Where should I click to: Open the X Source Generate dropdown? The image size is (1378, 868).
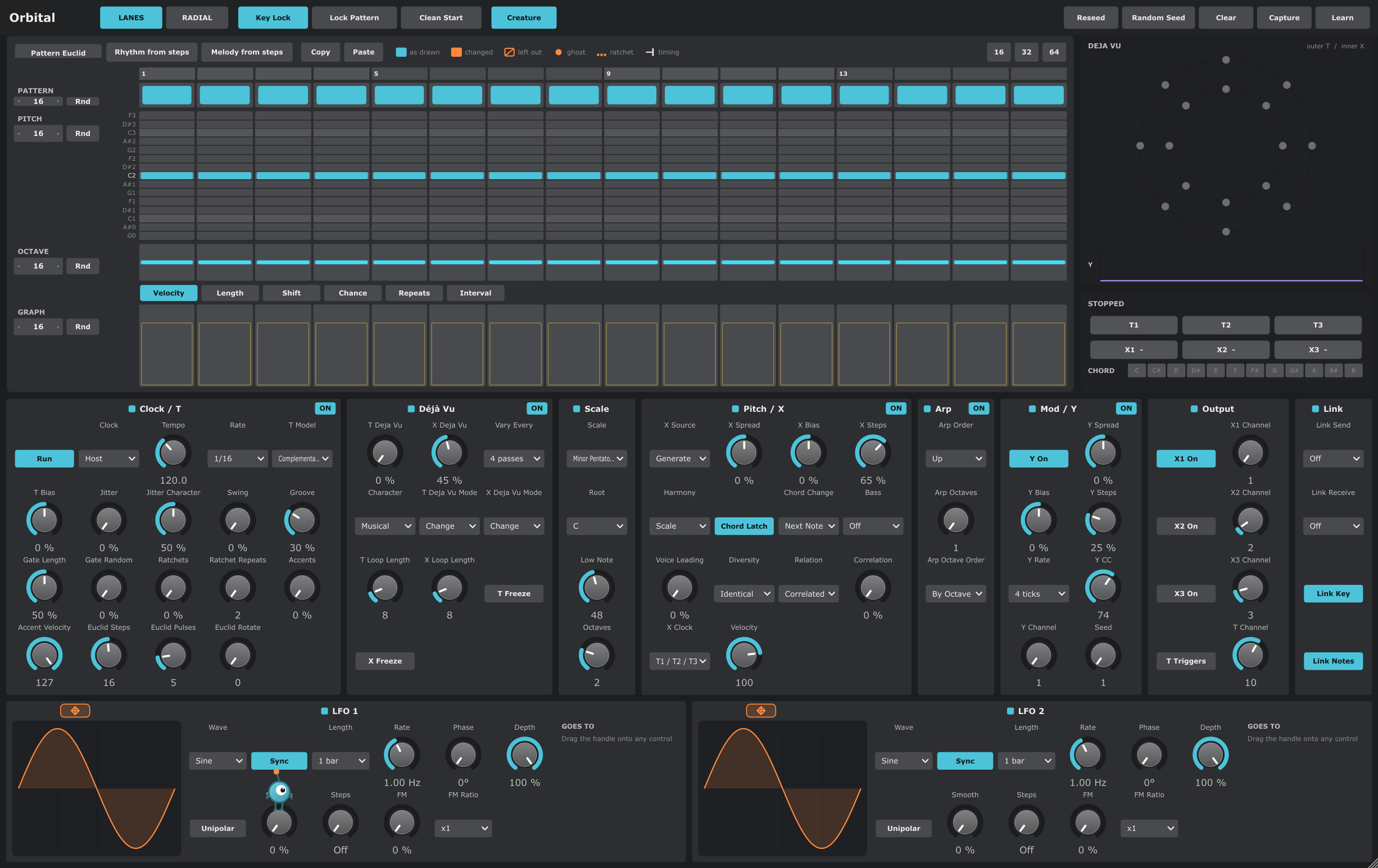679,458
